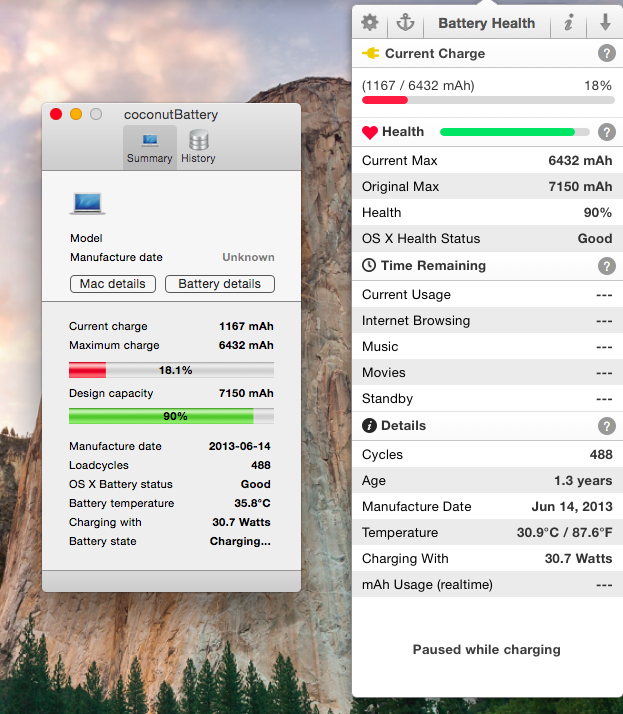Click the green Health progress bar

click(x=515, y=132)
